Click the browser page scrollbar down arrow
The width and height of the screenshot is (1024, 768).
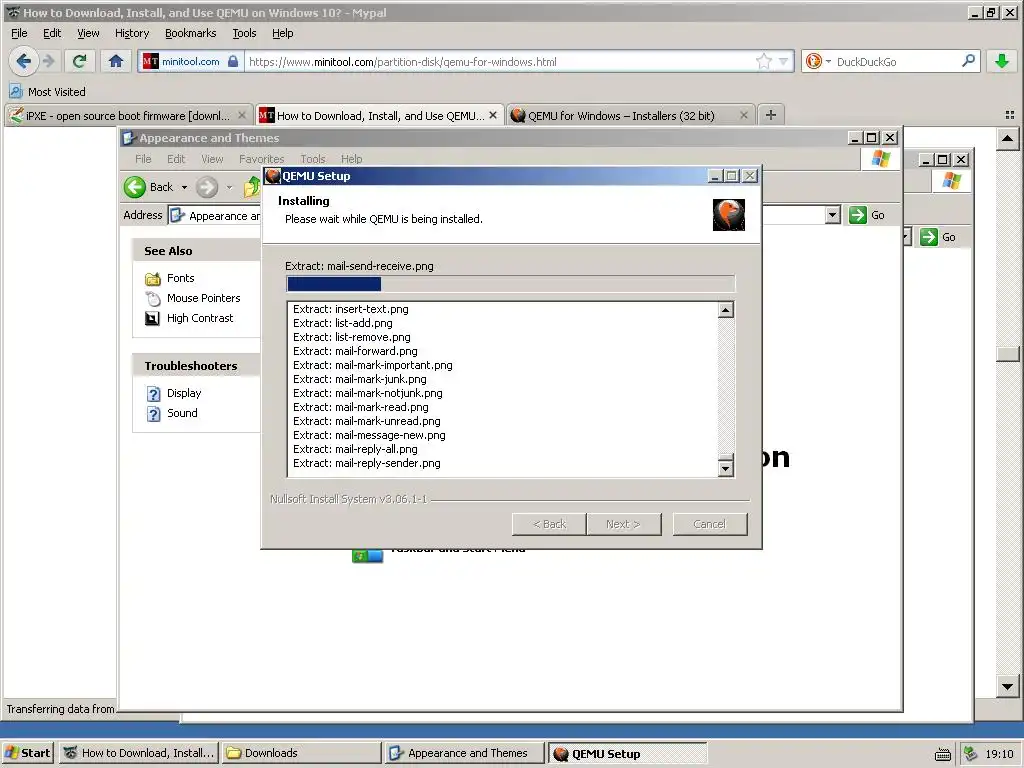1007,686
